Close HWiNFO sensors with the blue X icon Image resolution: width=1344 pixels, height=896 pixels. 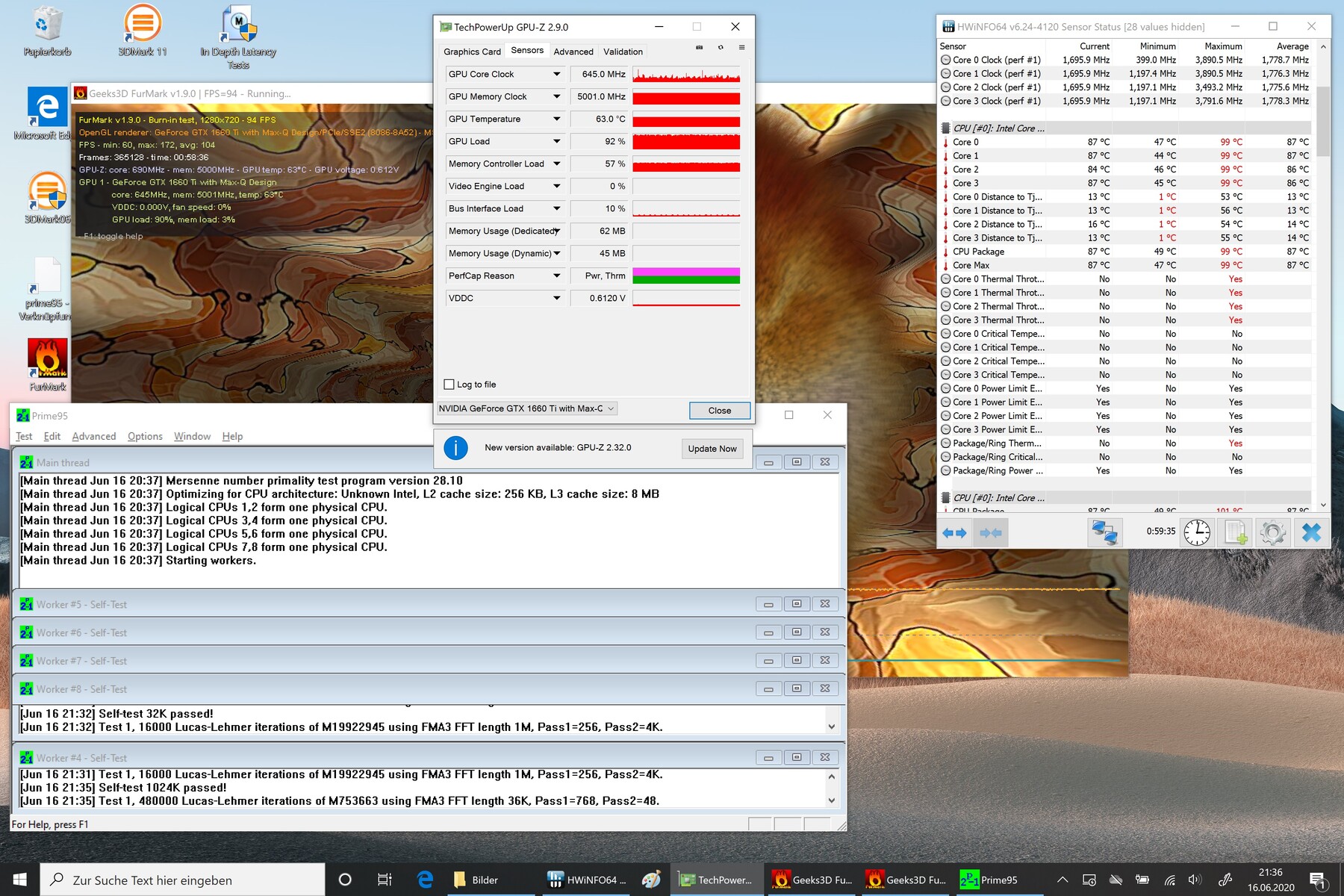pyautogui.click(x=1311, y=532)
